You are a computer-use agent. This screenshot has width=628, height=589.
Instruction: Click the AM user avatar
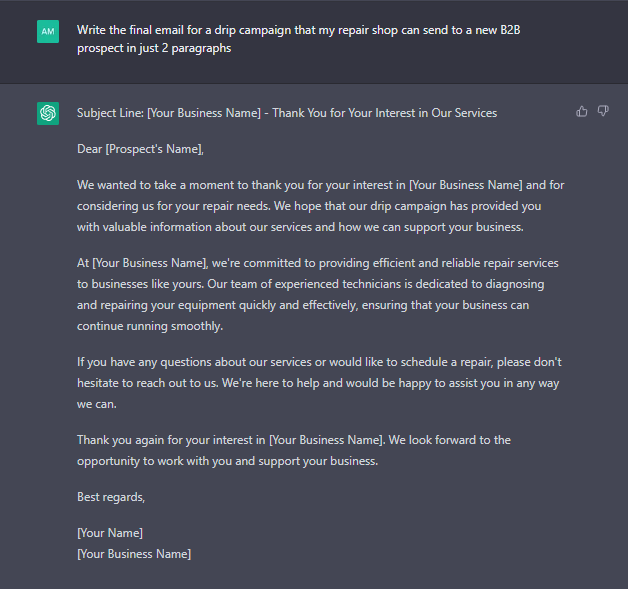click(48, 31)
